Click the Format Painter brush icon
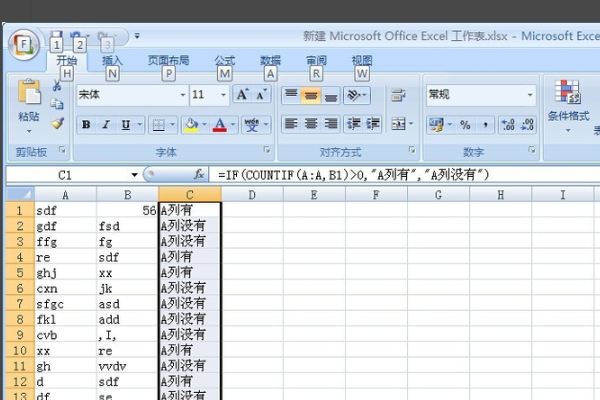600x400 pixels. 57,123
